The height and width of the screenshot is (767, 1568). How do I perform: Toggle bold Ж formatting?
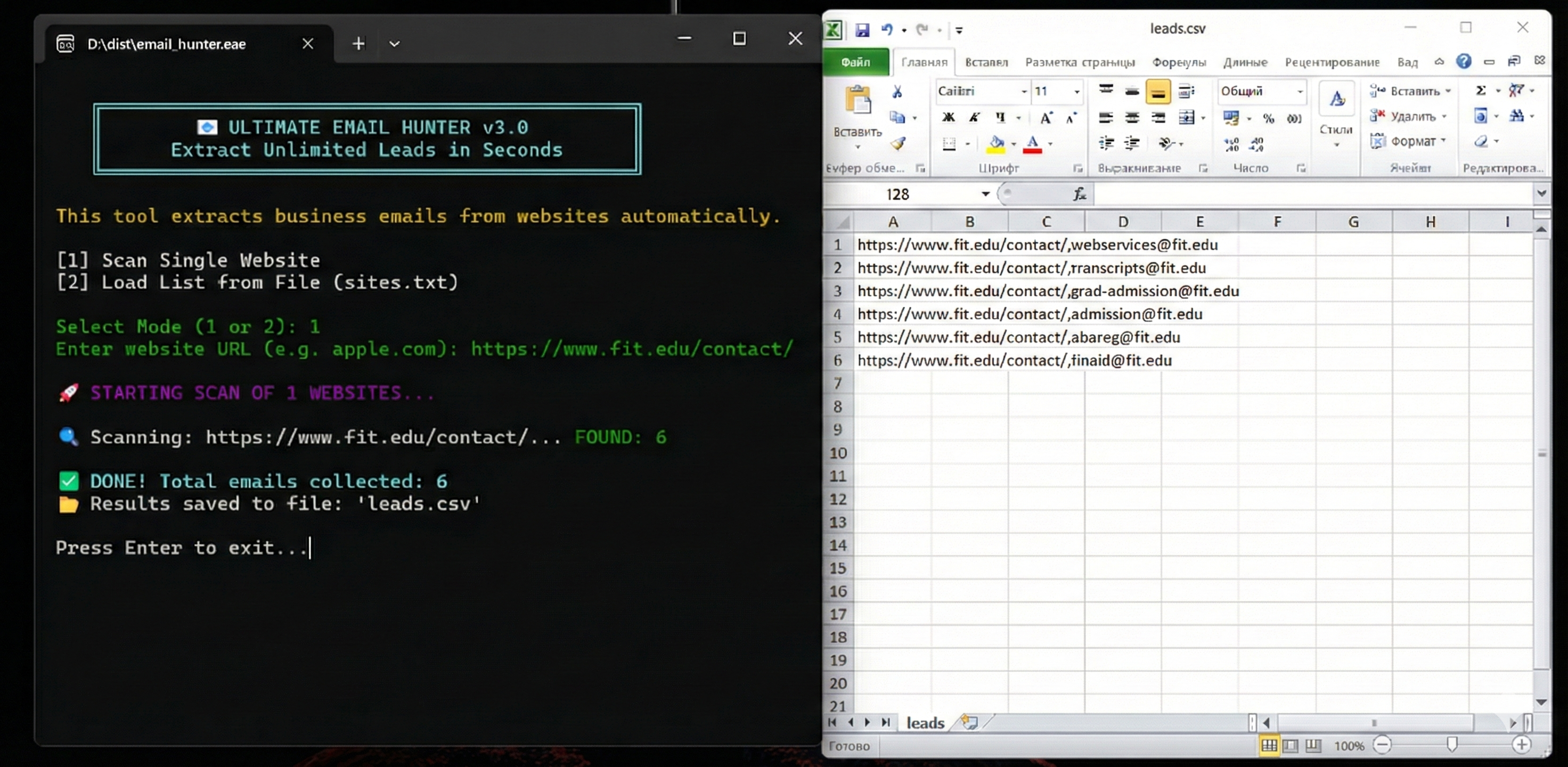click(949, 118)
